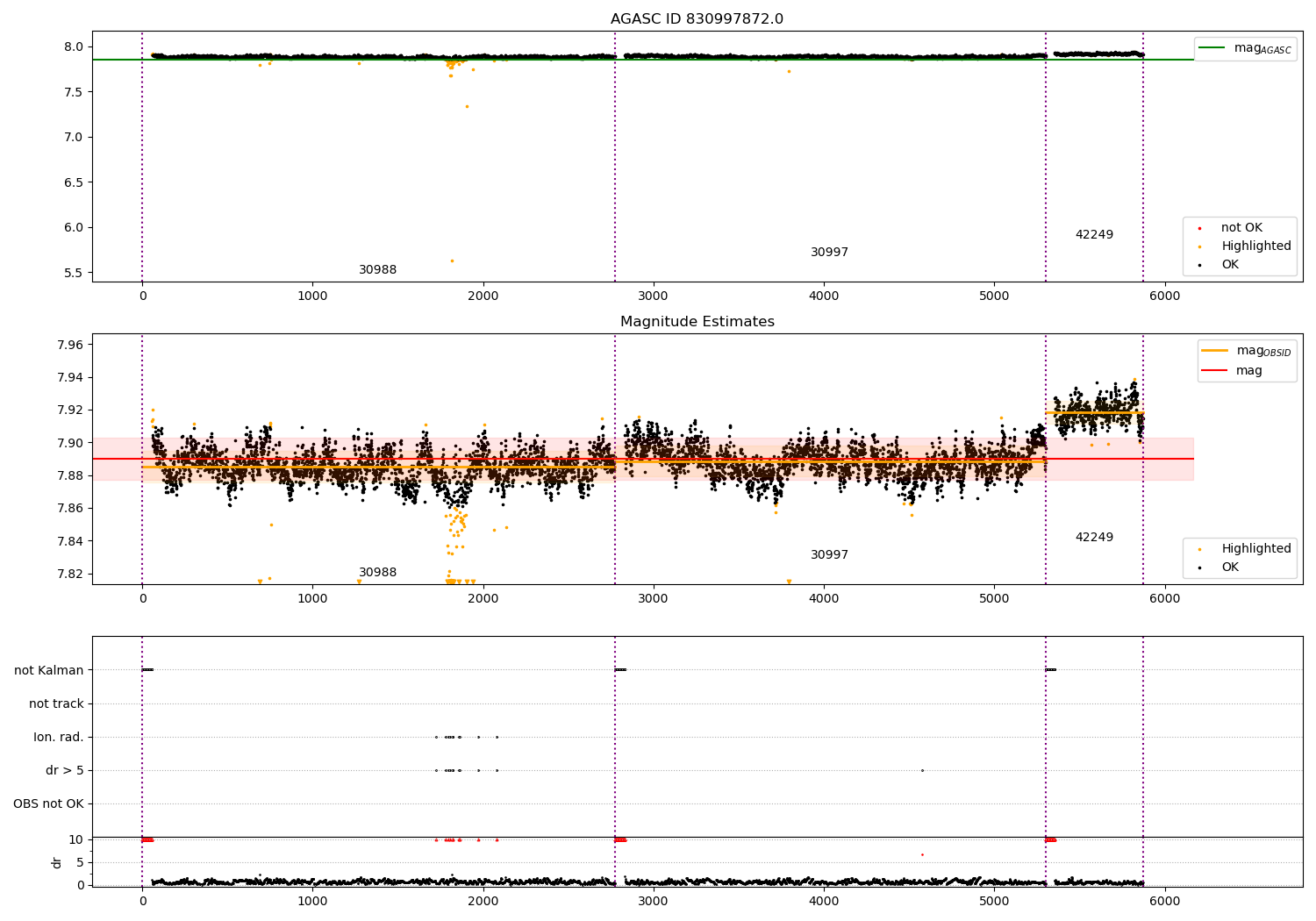Click x-tick "3000" under the bottom plot
1316x921 pixels.
tap(653, 902)
